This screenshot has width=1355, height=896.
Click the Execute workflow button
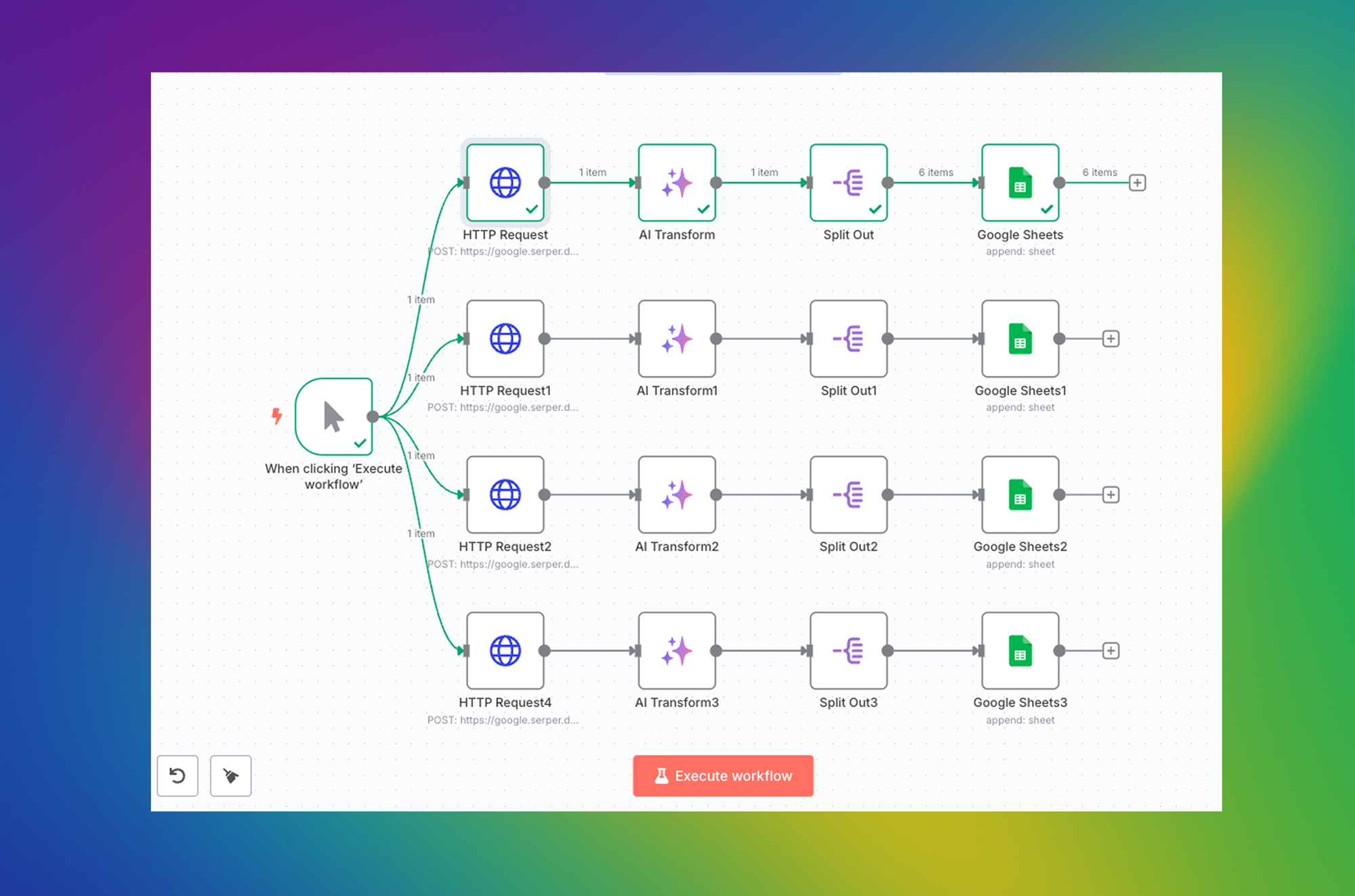(x=723, y=775)
